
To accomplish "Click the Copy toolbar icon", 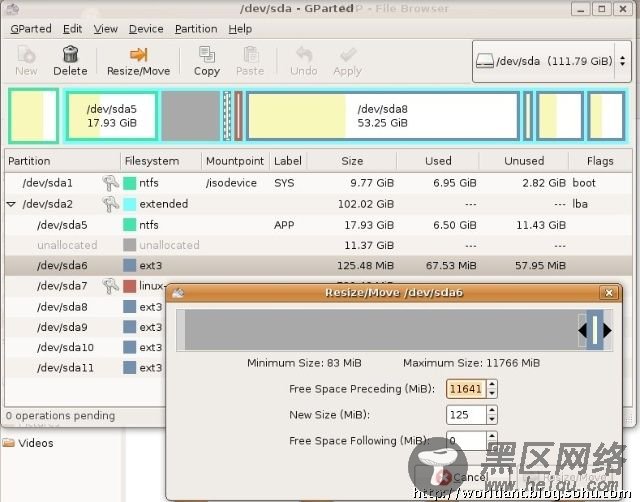I will click(207, 54).
